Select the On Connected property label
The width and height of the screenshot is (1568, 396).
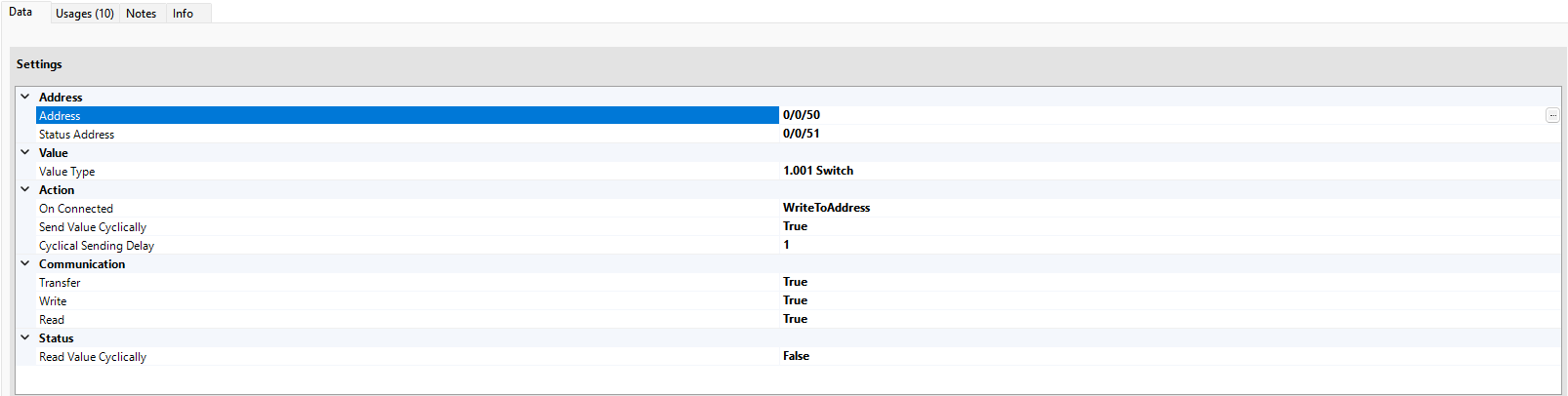(x=76, y=209)
